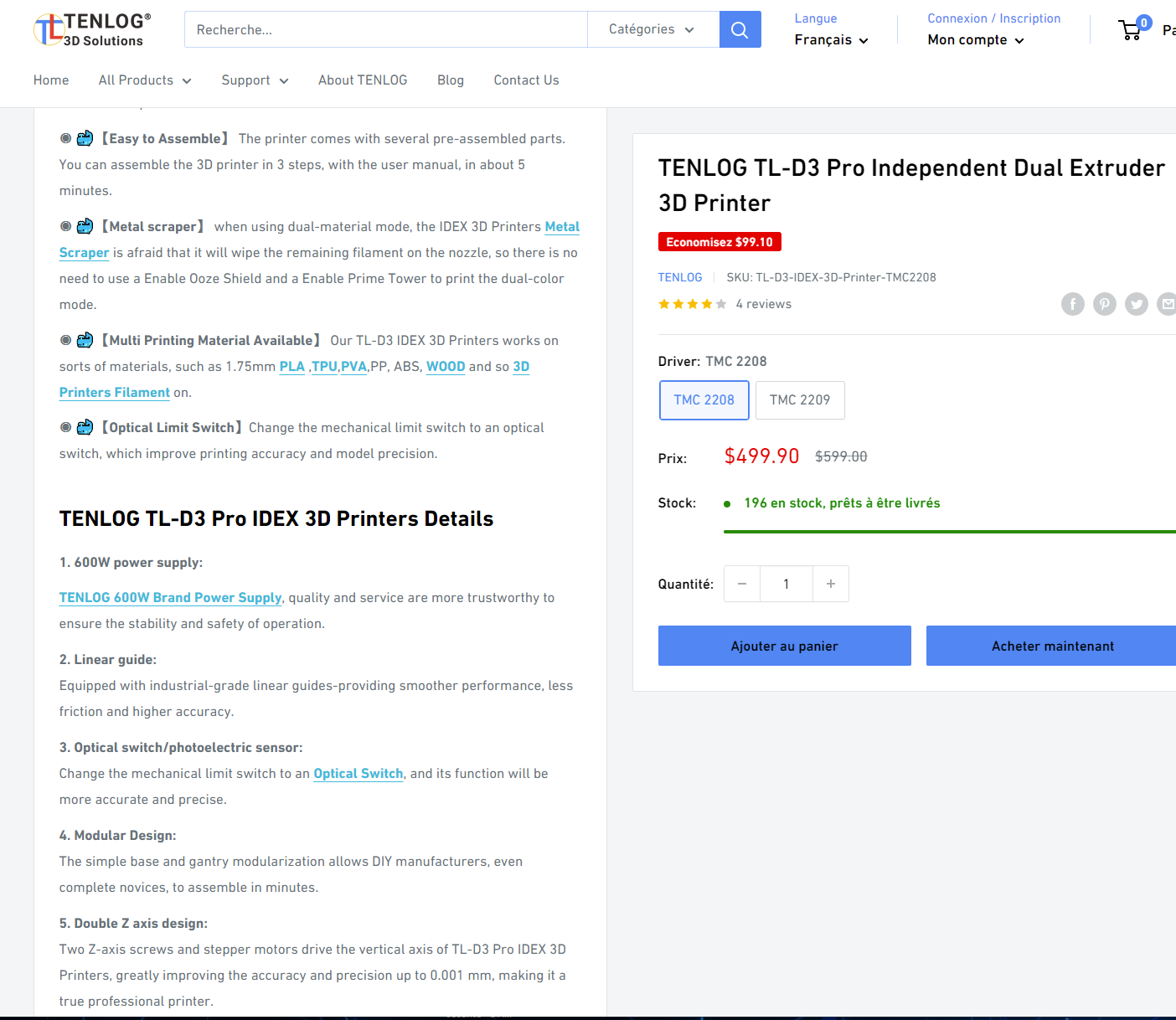This screenshot has height=1020, width=1176.
Task: Open the TENLOG 600W Brand Power Supply link
Action: [x=171, y=598]
